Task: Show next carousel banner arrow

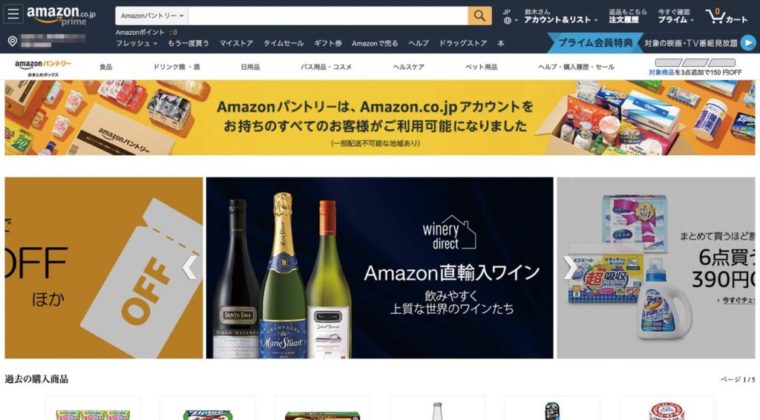Action: click(569, 267)
